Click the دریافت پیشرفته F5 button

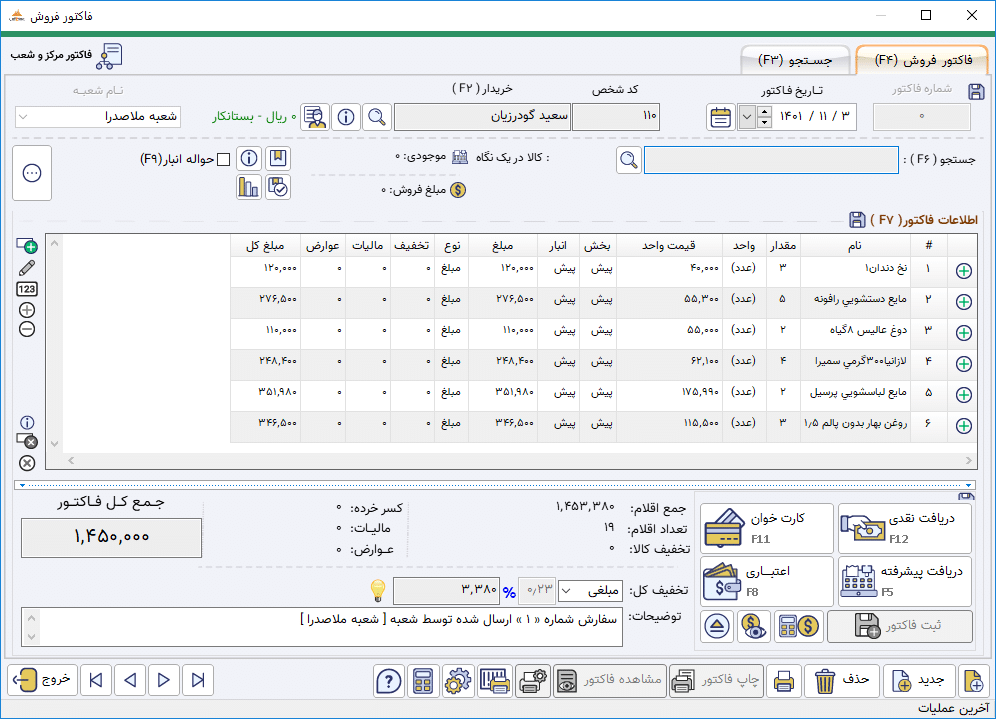point(905,581)
